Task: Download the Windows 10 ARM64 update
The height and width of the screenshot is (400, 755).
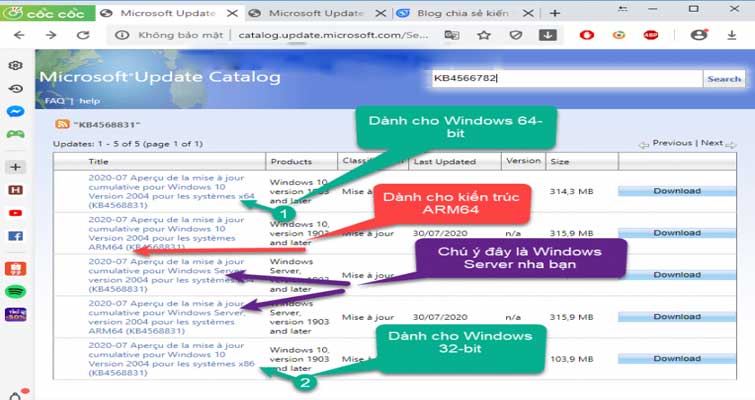Action: [x=677, y=233]
